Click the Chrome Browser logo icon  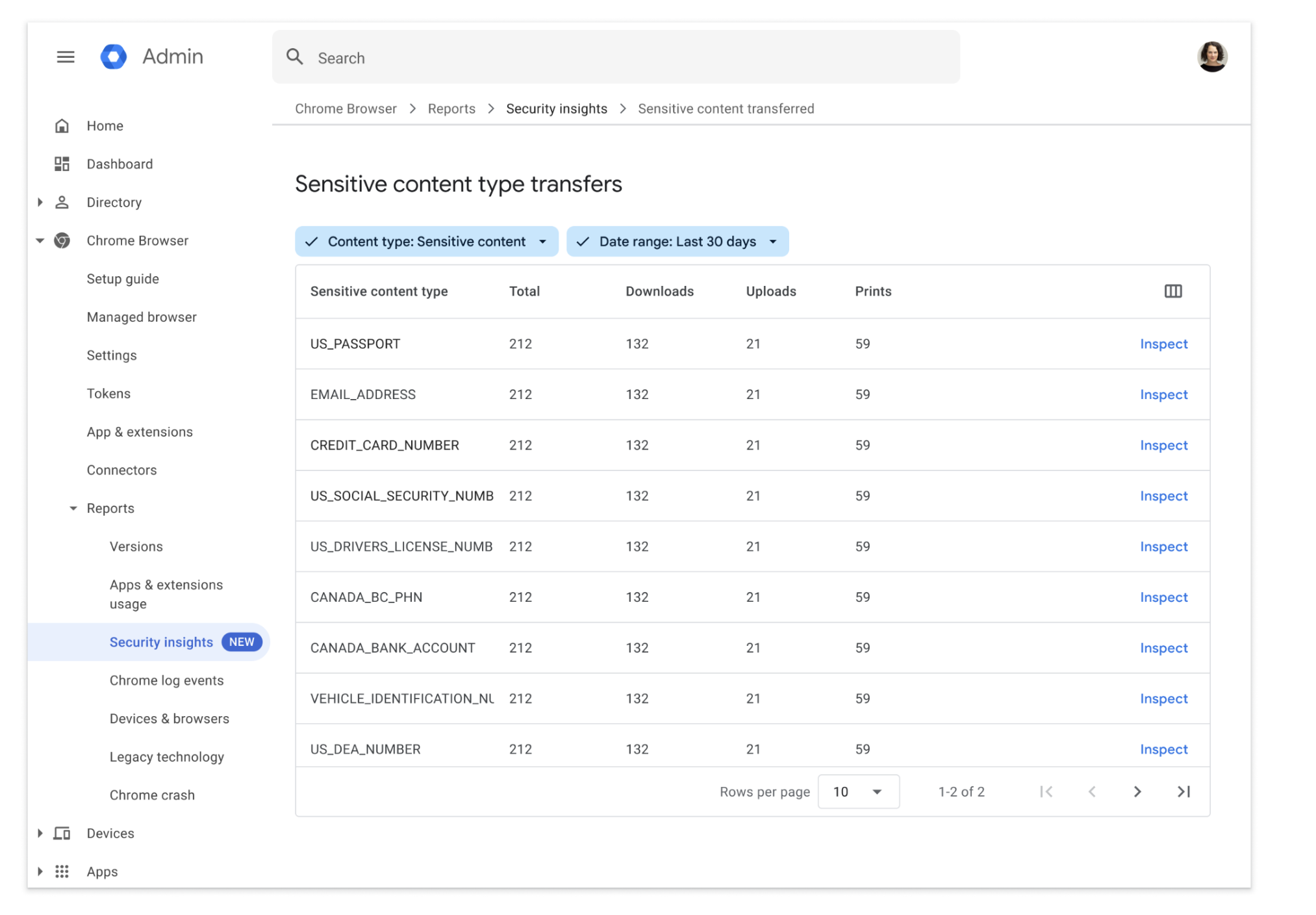[62, 240]
